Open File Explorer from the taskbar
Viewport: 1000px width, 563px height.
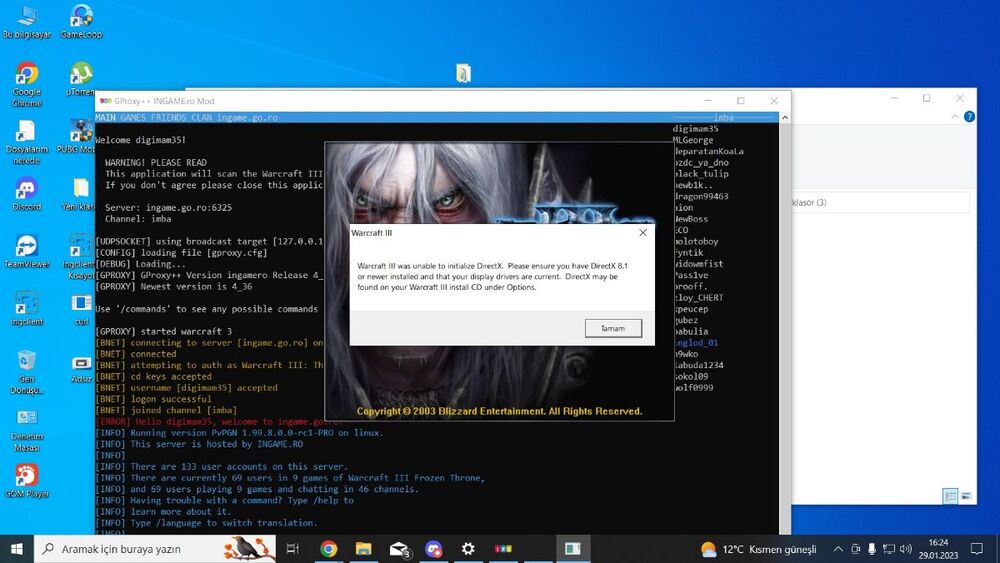[x=364, y=549]
